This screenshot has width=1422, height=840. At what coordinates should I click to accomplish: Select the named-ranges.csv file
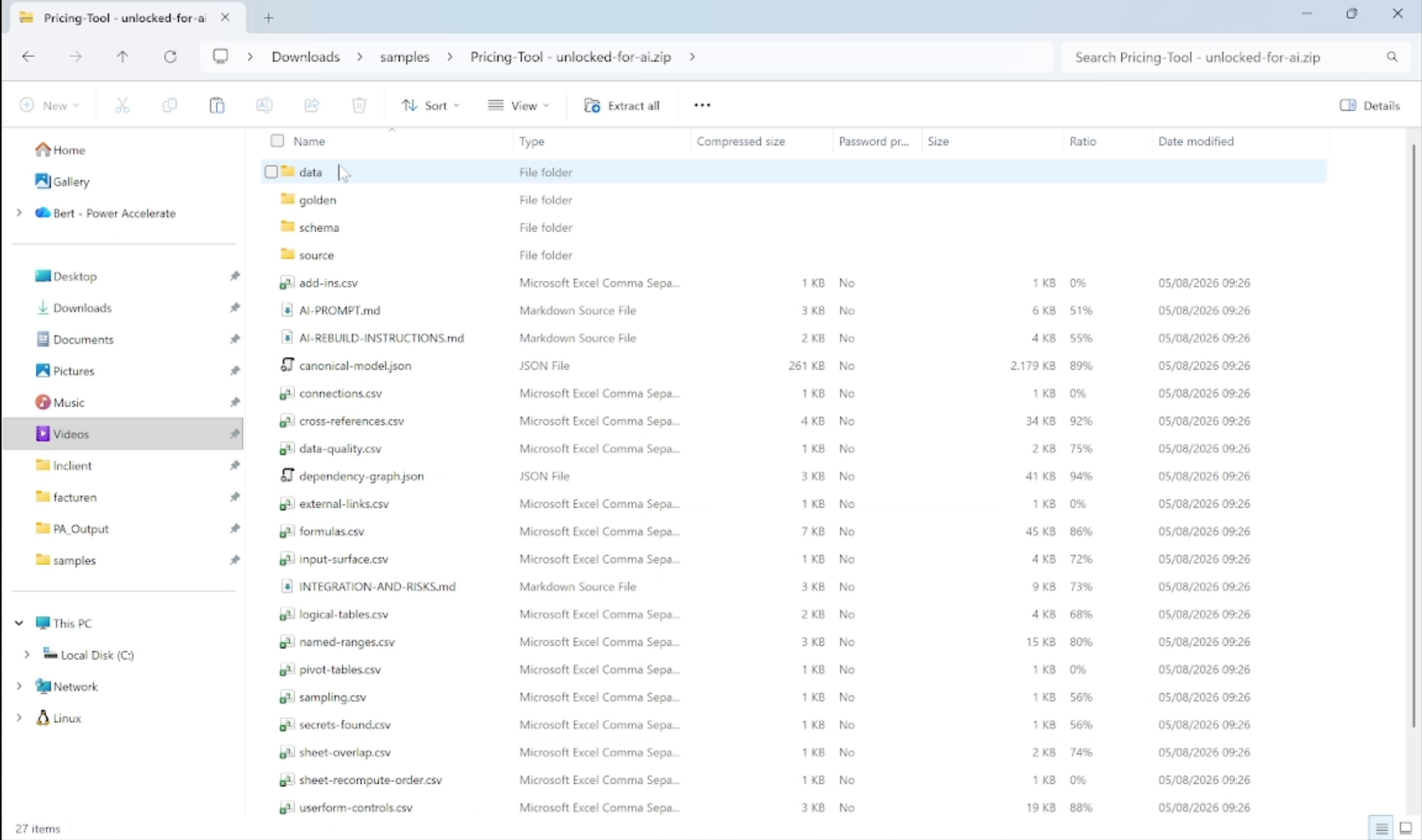pos(347,641)
